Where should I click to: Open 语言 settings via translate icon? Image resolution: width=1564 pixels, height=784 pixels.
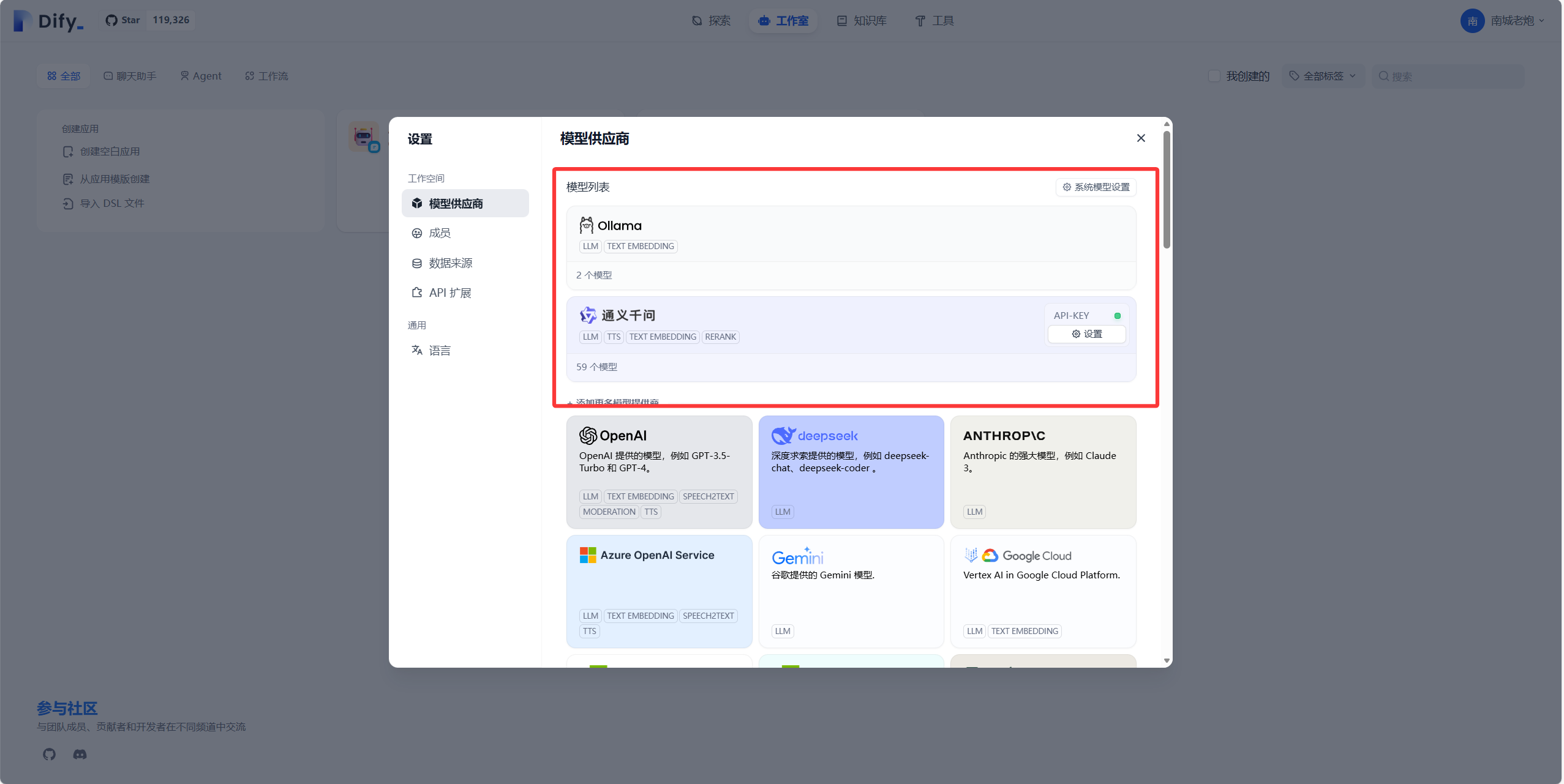coord(438,349)
